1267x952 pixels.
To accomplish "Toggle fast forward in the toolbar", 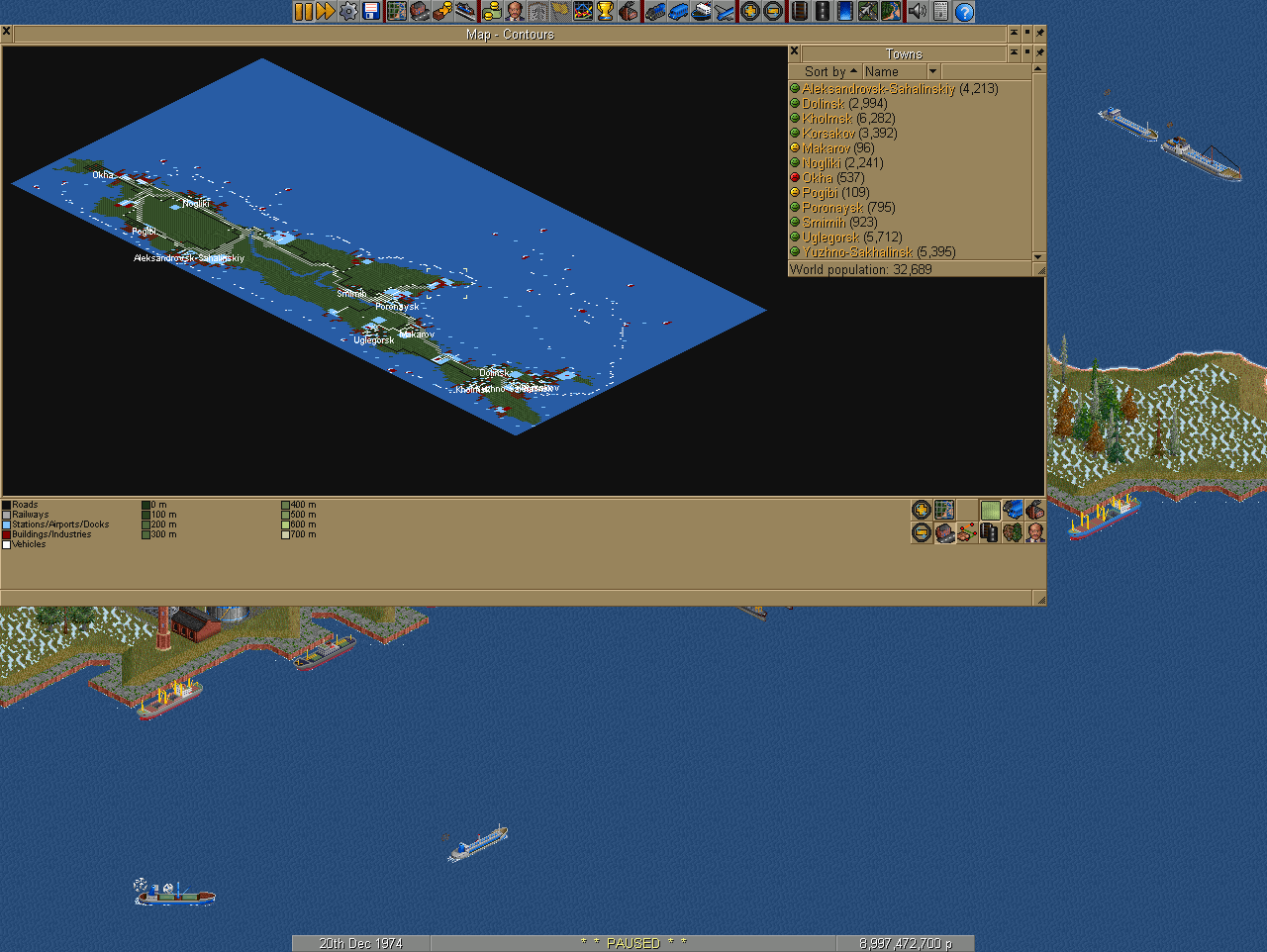I will pos(325,11).
